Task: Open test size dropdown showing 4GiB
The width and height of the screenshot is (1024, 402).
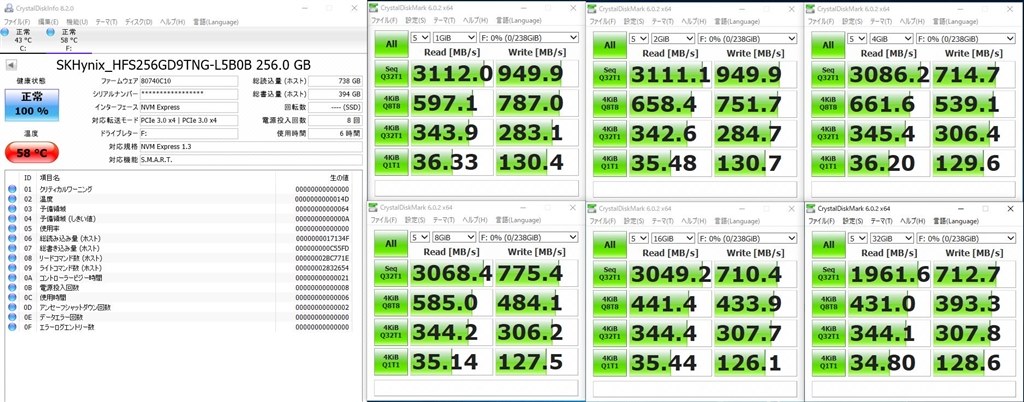Action: click(x=891, y=38)
